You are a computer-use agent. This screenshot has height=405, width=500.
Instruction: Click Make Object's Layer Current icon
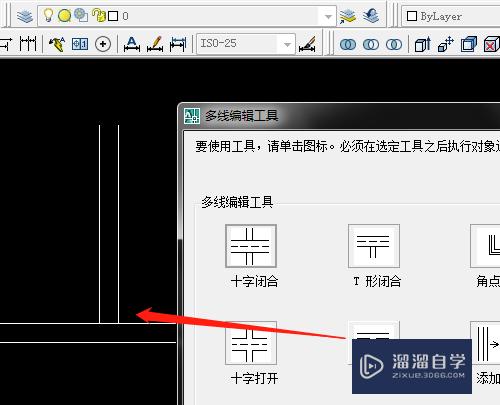point(348,16)
